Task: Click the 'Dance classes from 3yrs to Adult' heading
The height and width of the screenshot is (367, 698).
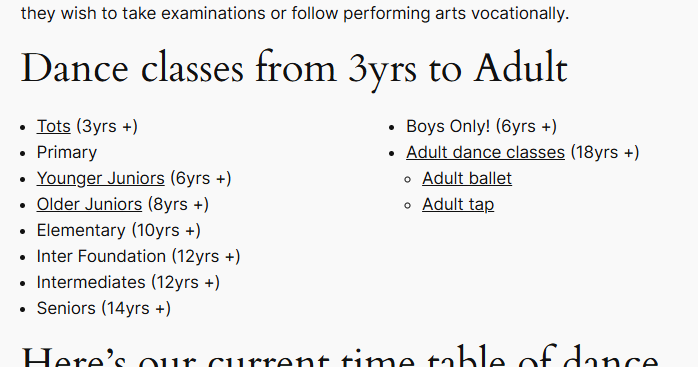Action: click(294, 68)
